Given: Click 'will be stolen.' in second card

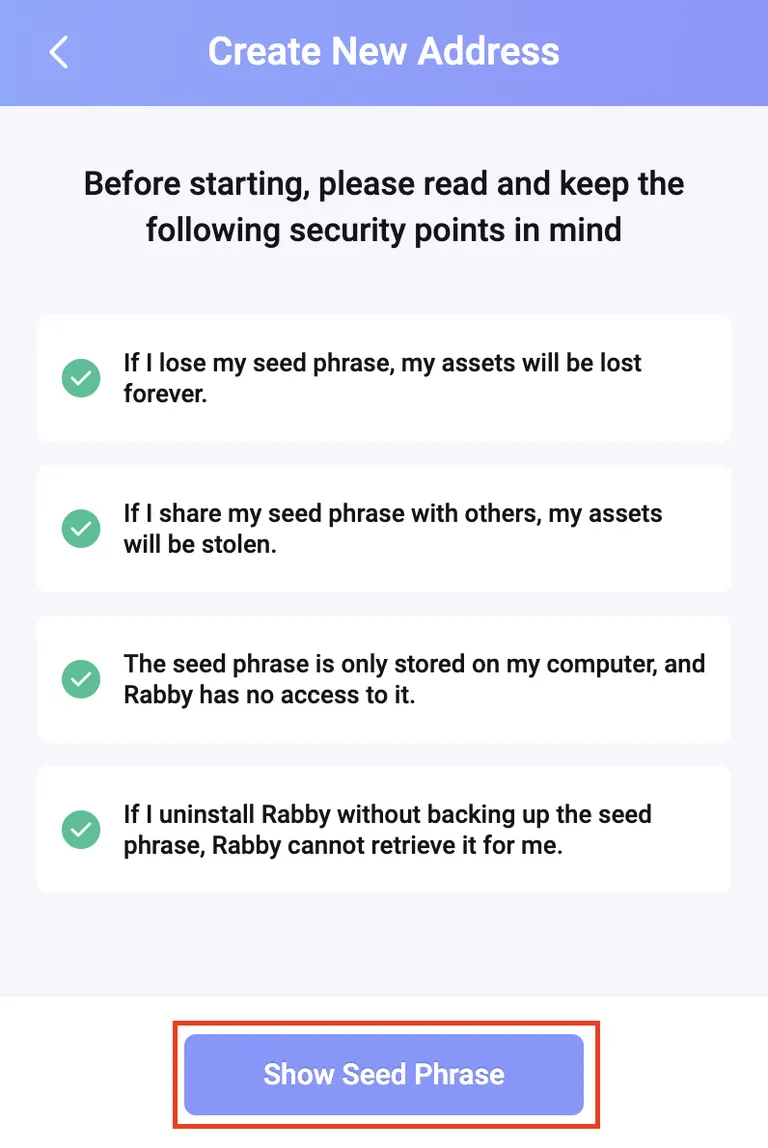Looking at the screenshot, I should pos(200,545).
